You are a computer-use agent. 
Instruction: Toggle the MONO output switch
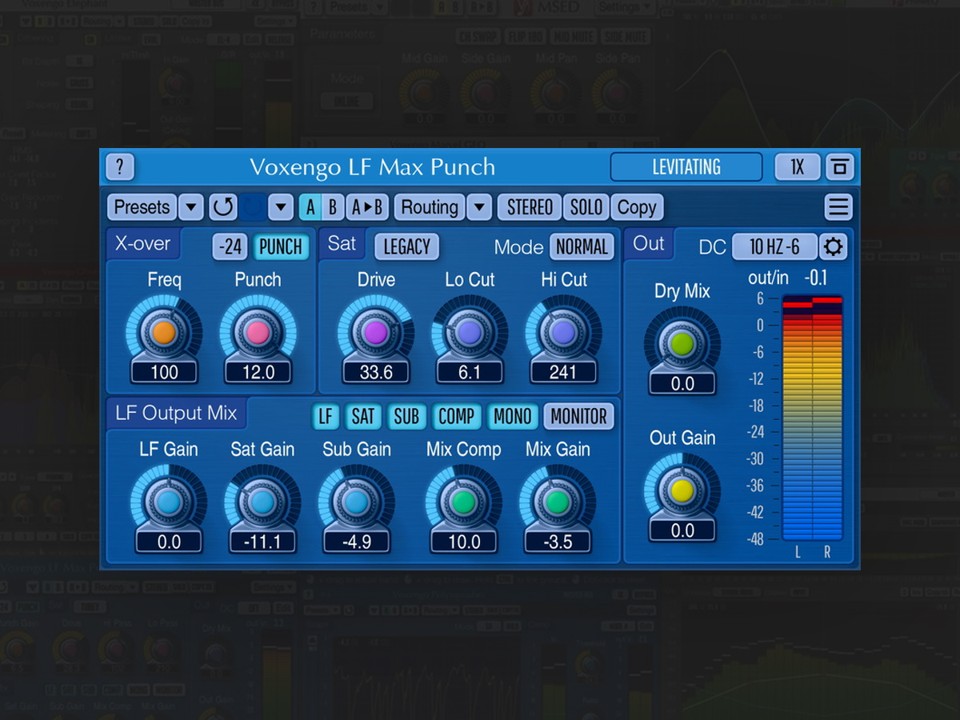coord(512,416)
